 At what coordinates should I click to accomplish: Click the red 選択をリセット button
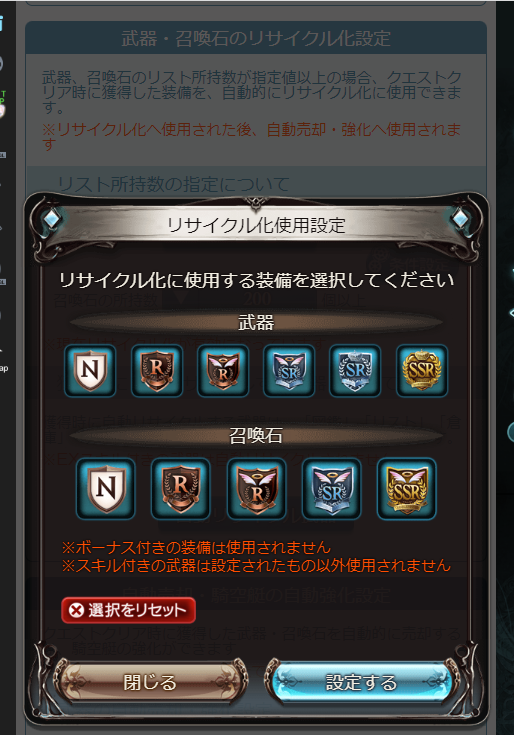click(x=128, y=610)
